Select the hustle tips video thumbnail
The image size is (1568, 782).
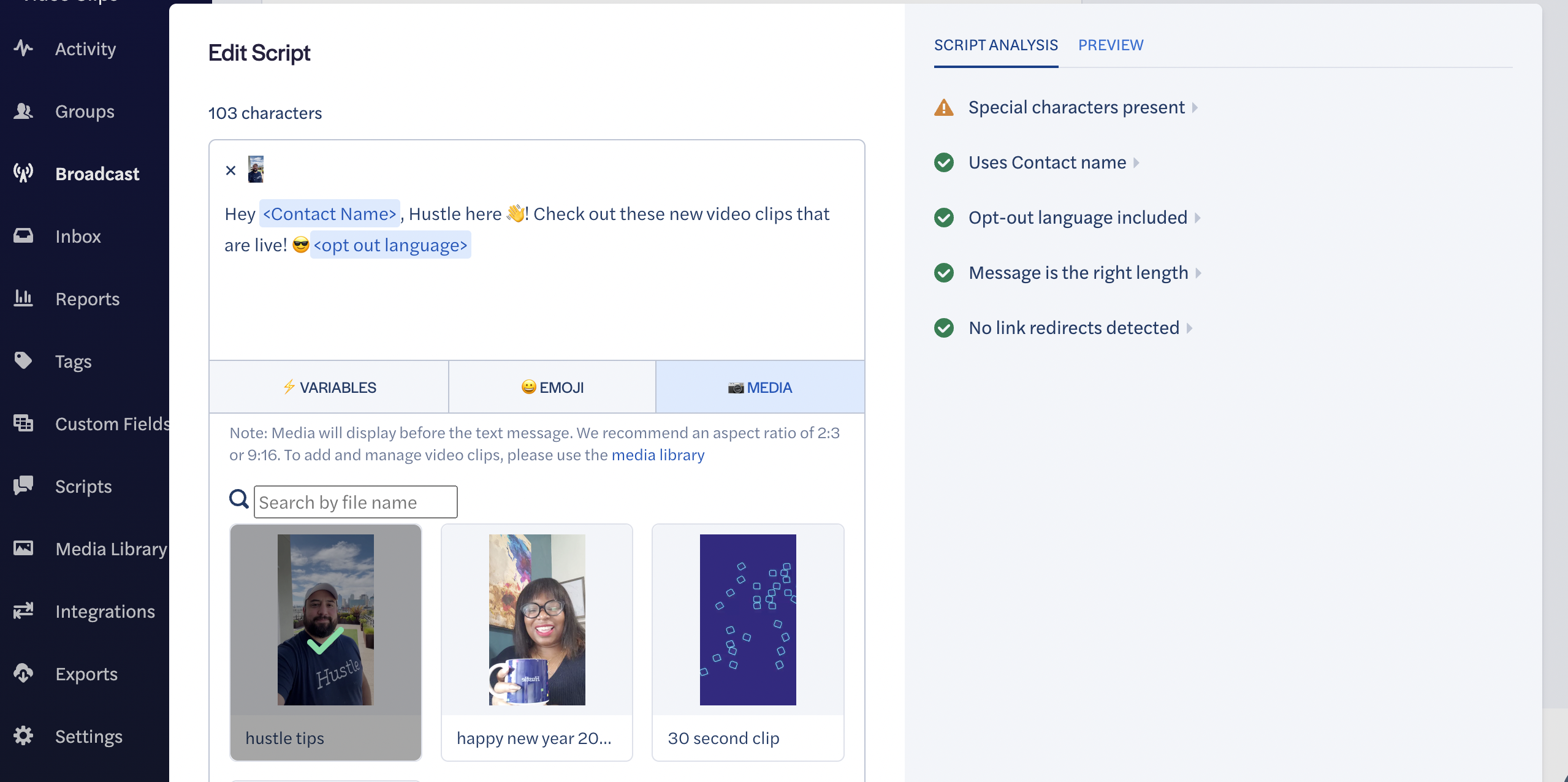325,620
